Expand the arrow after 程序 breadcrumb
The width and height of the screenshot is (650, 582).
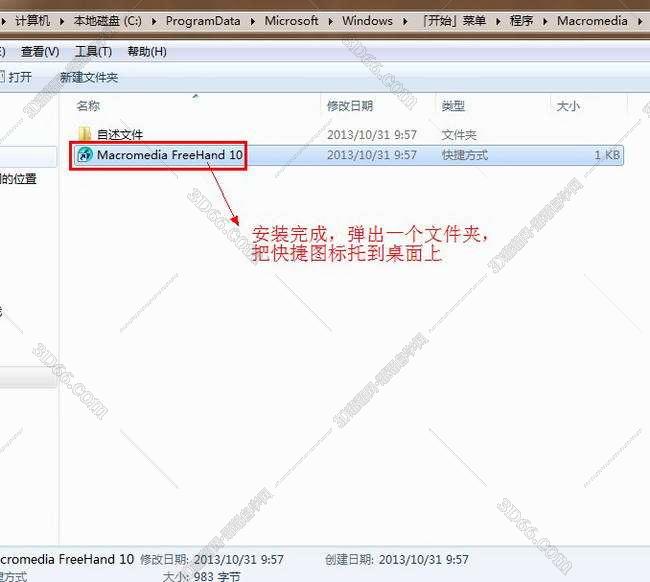click(545, 21)
